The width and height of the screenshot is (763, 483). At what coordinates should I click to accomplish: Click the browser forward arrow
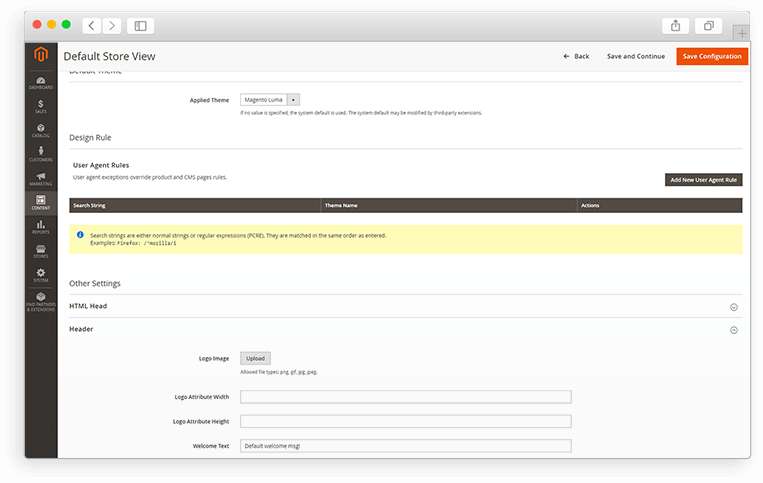(112, 26)
